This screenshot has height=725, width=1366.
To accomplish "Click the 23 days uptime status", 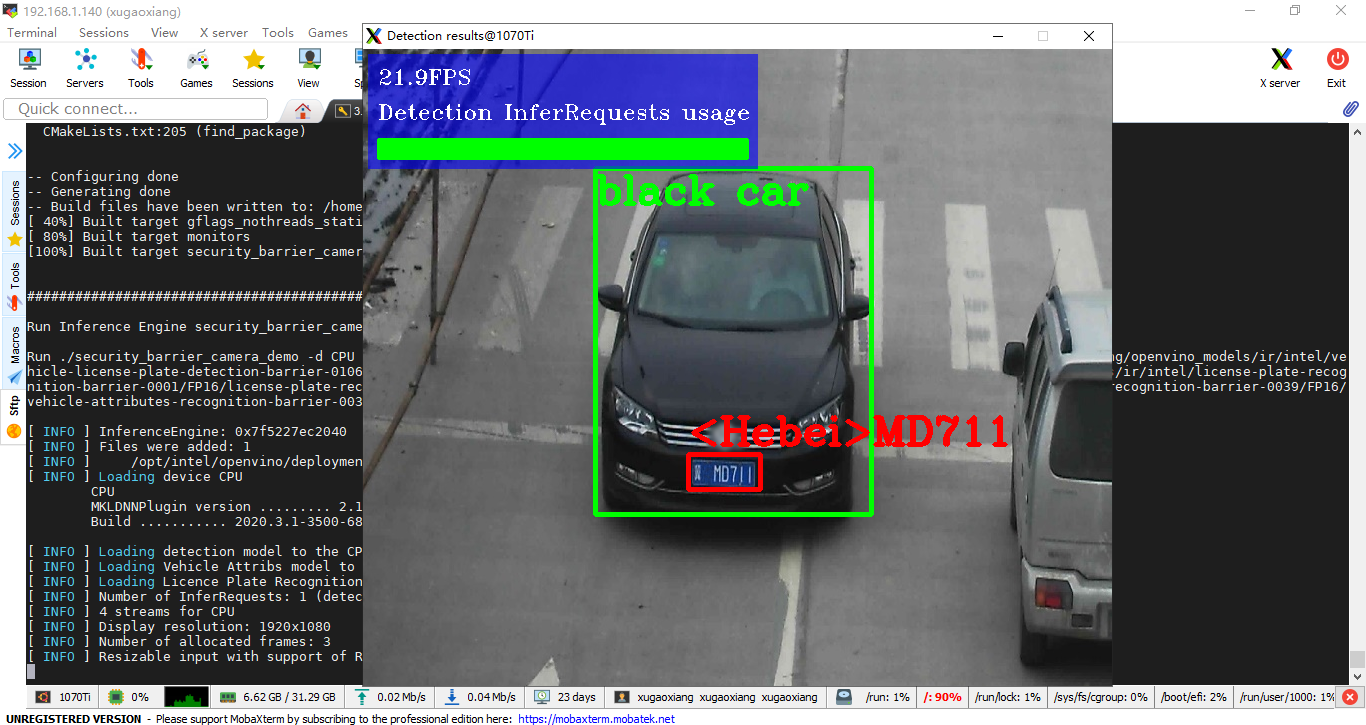I will pos(566,697).
